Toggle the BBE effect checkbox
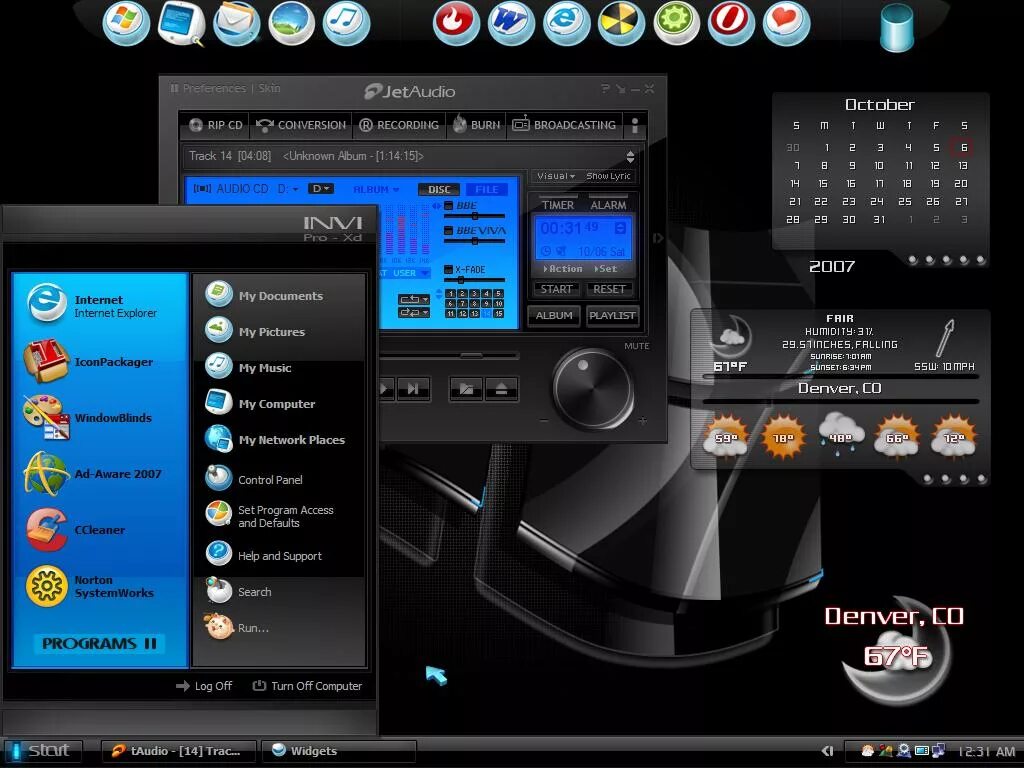The height and width of the screenshot is (768, 1024). pos(449,206)
